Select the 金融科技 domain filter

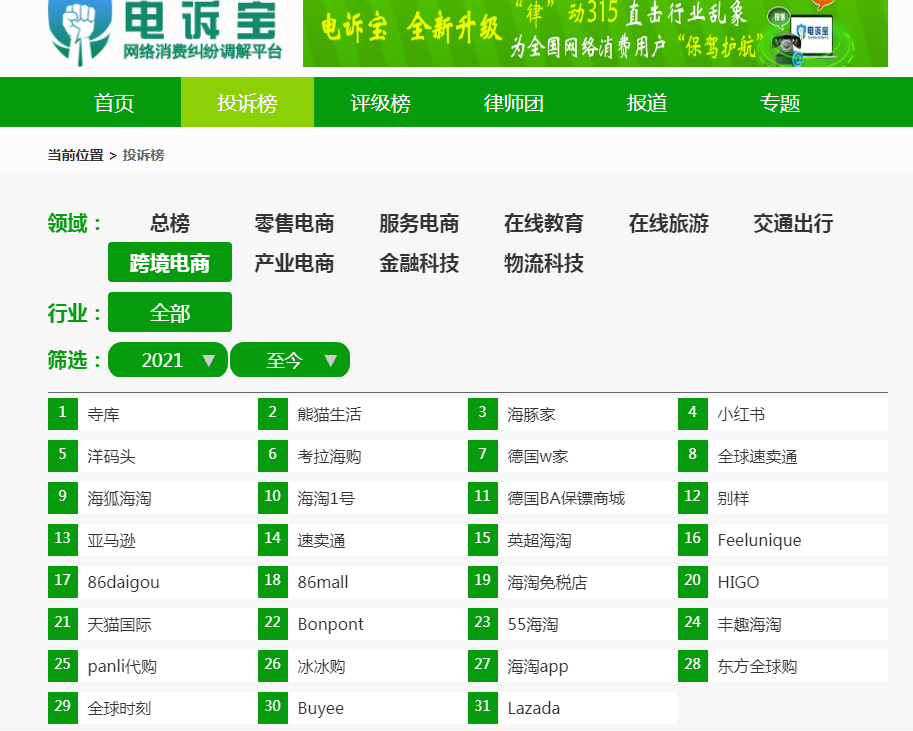point(419,264)
